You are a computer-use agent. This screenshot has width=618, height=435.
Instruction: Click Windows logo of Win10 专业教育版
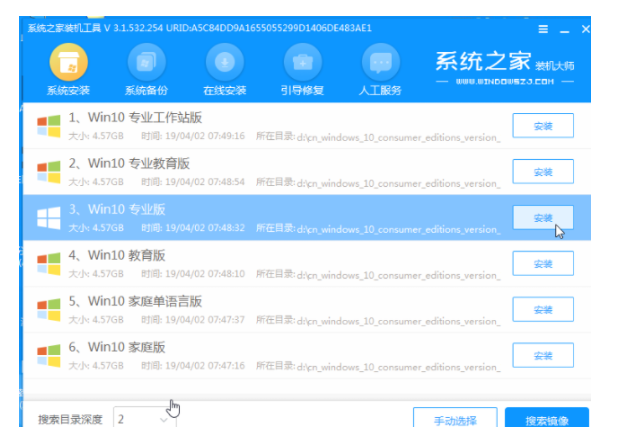tap(49, 172)
